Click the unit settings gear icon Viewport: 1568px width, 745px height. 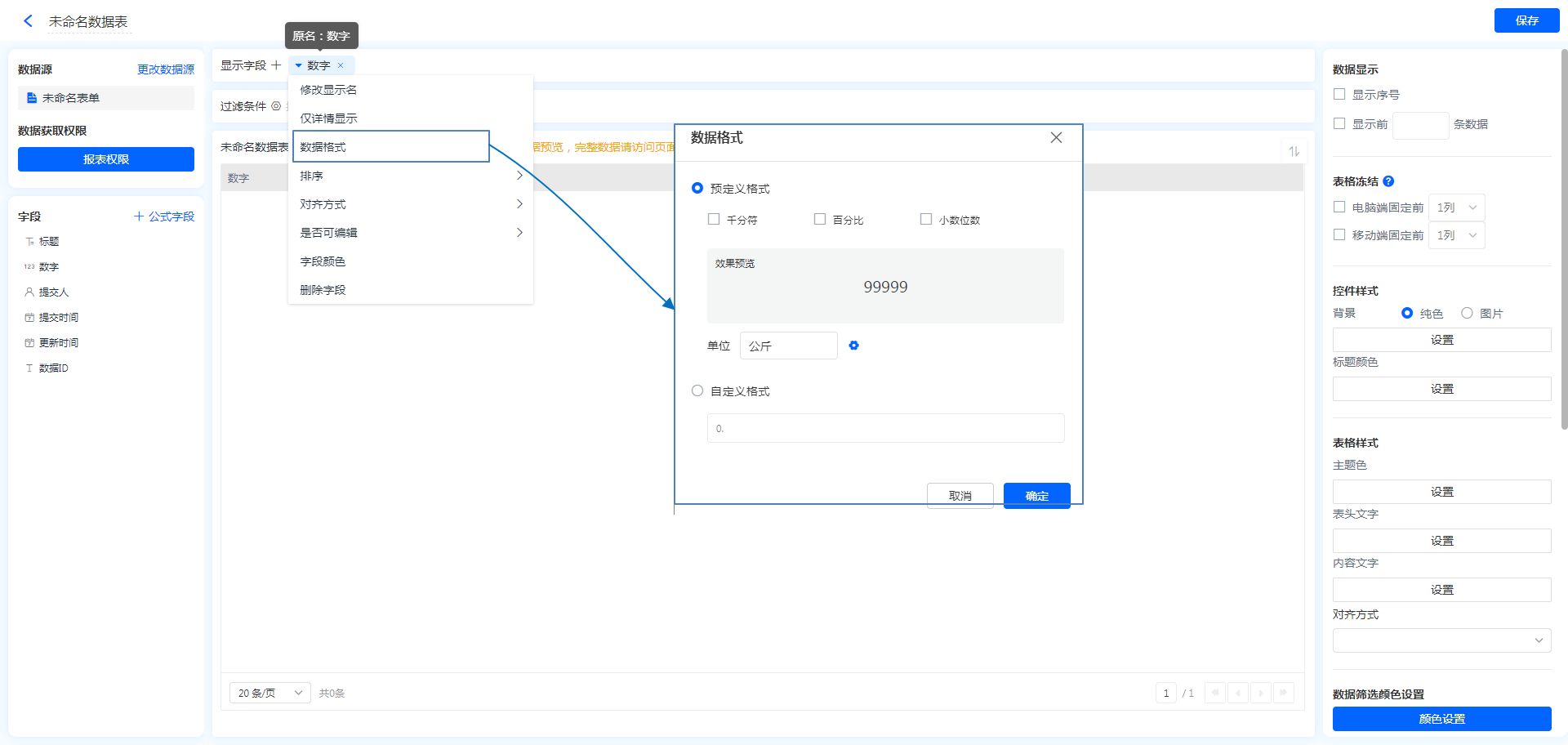click(x=853, y=346)
